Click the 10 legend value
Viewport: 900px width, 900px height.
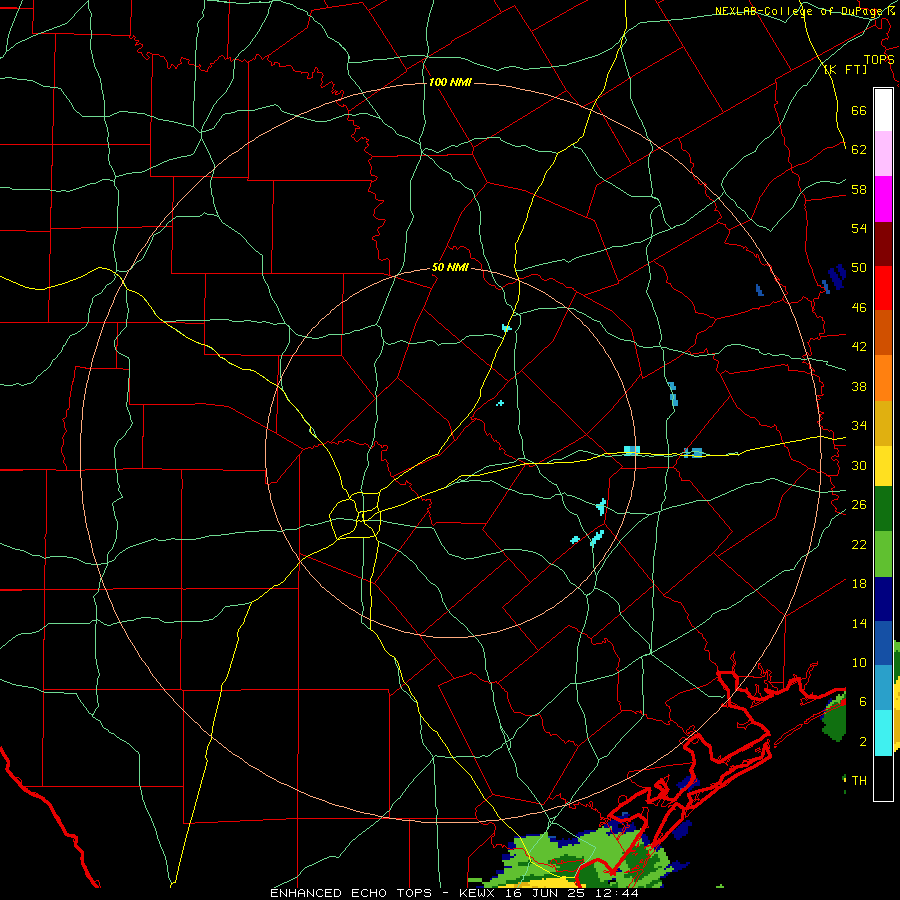(859, 662)
